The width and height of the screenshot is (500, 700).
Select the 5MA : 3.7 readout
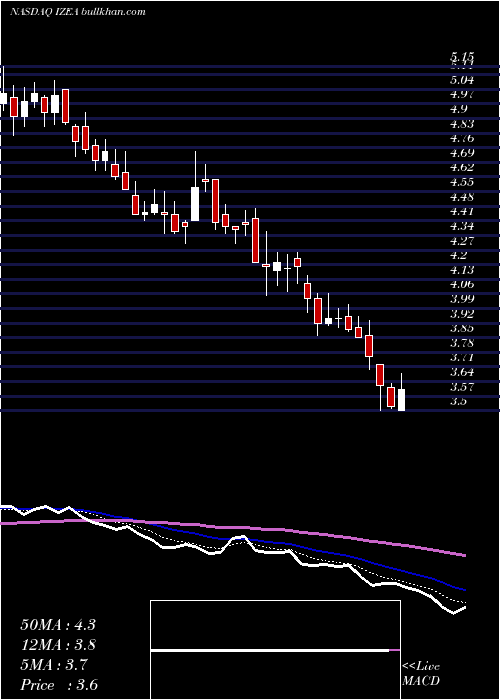54,665
